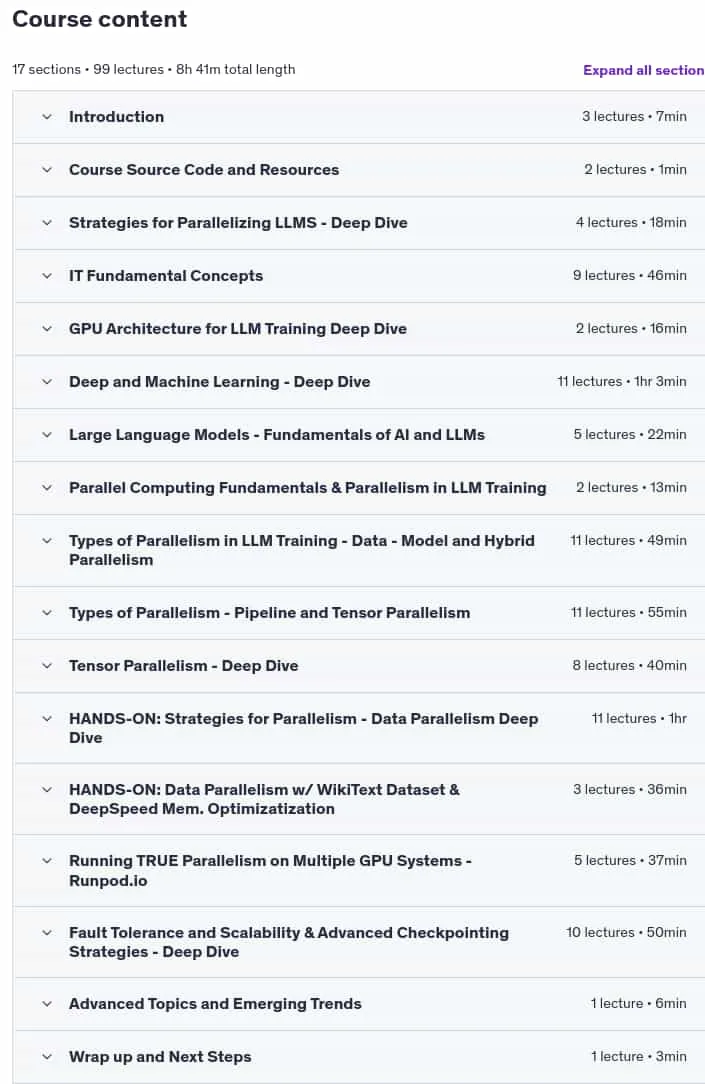Expand Large Language Models section arrow

(47, 435)
